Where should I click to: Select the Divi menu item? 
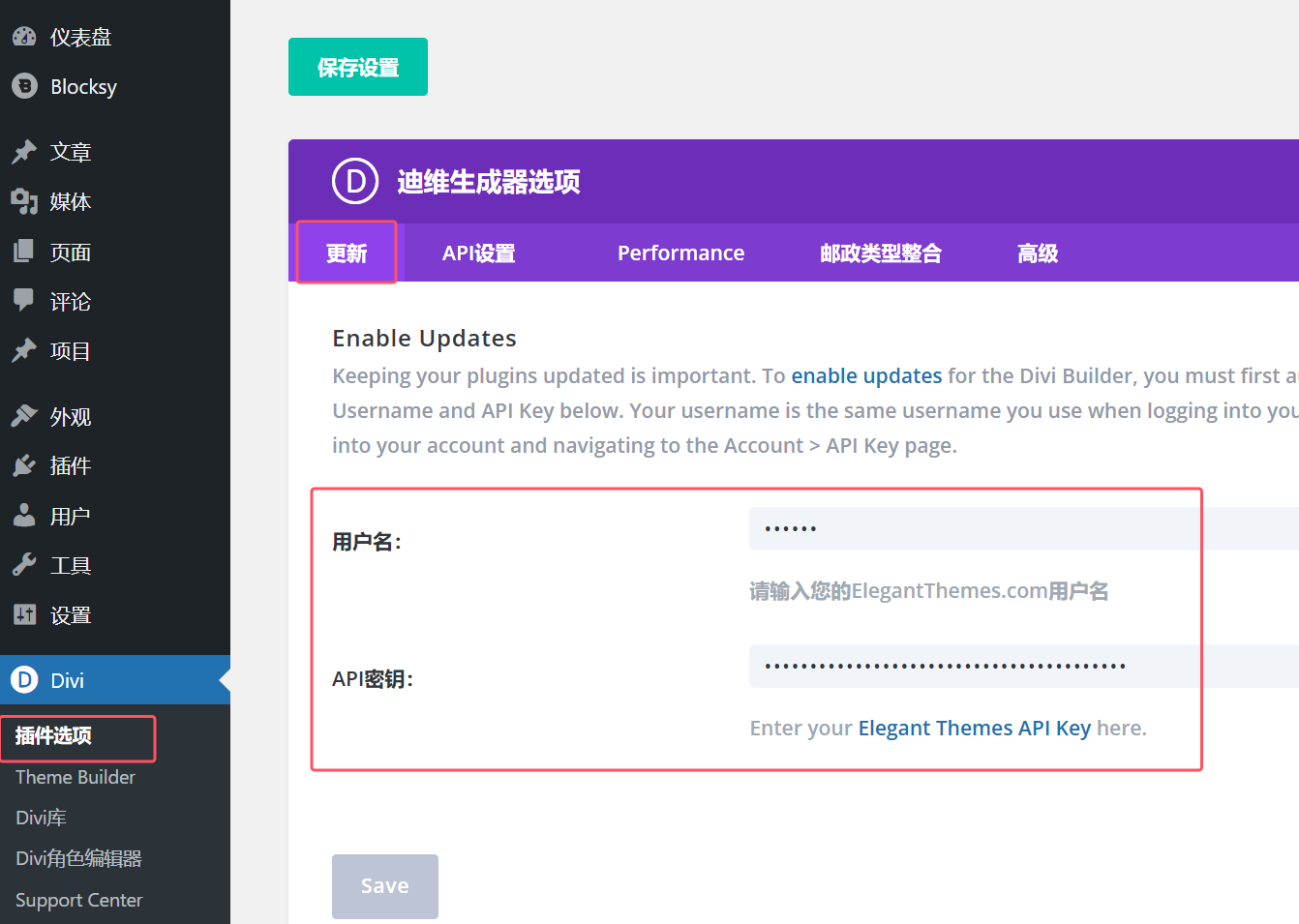pyautogui.click(x=115, y=680)
